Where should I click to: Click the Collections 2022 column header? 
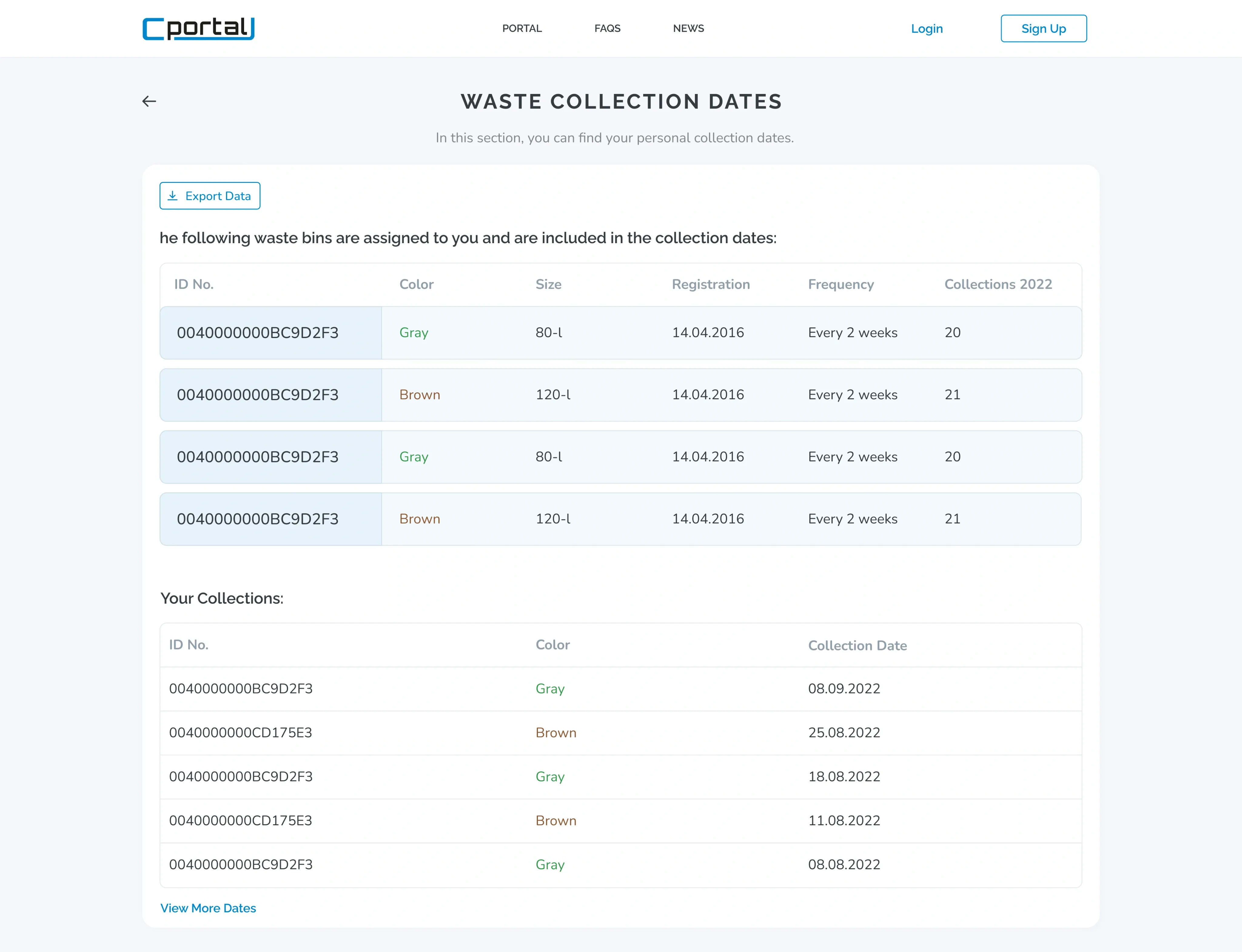pos(997,284)
